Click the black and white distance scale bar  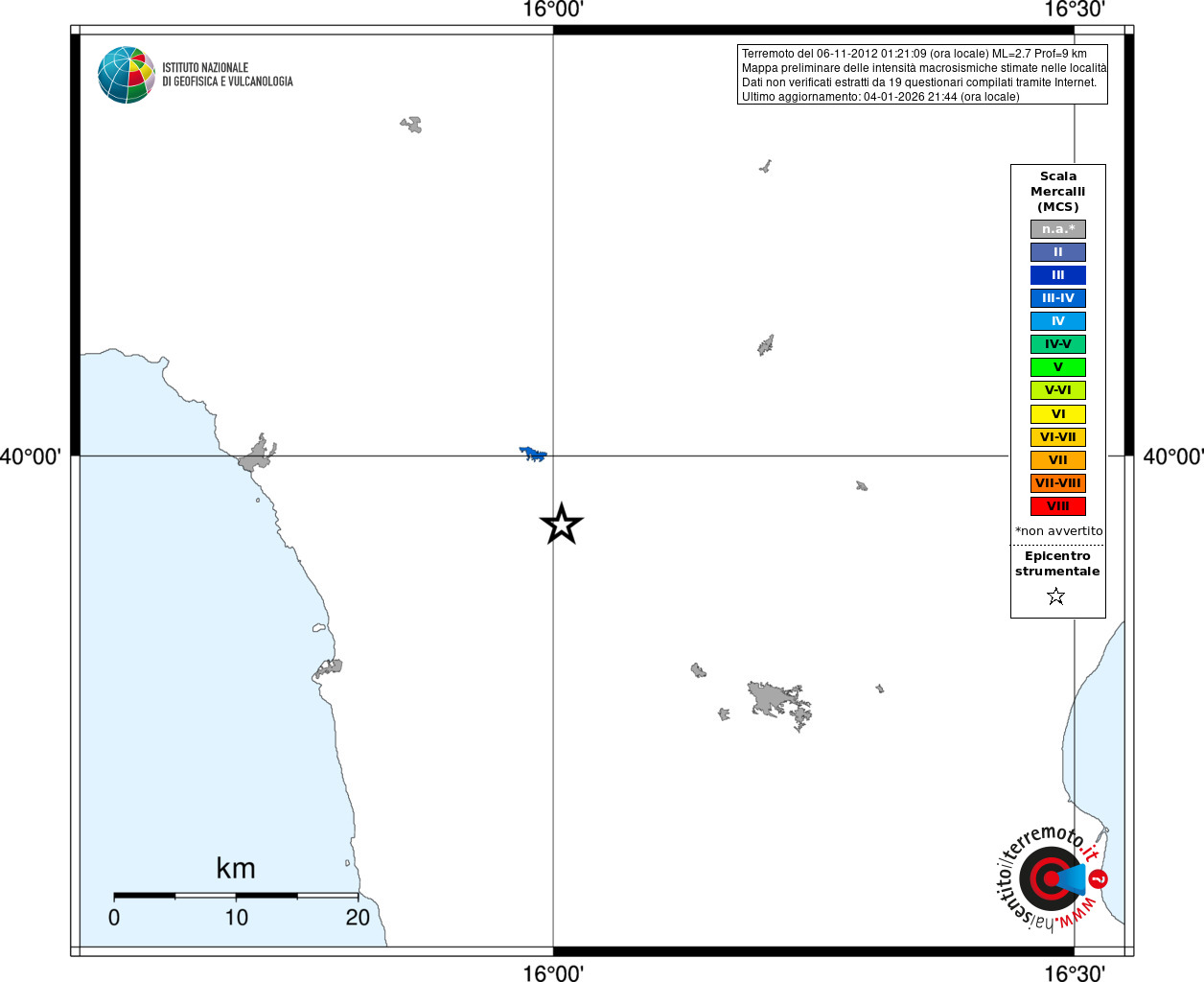pos(236,895)
